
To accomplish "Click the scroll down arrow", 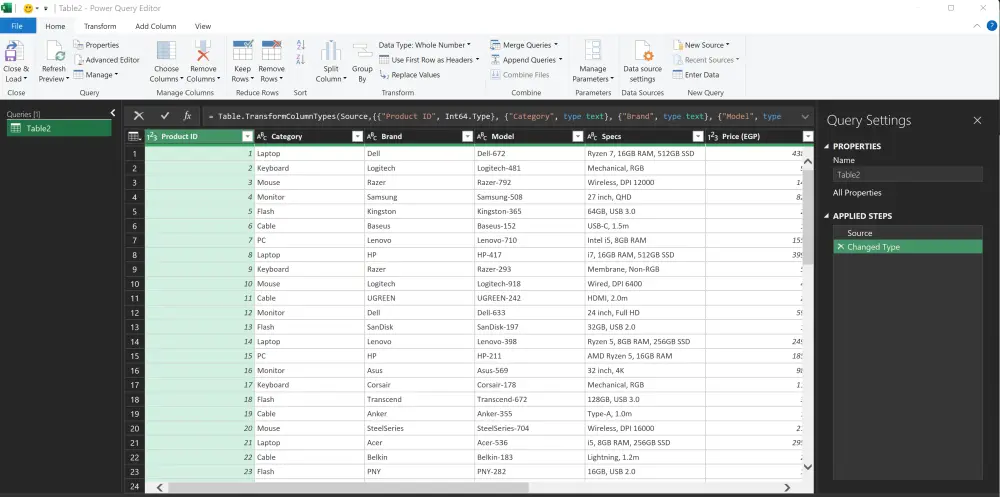I will coord(807,467).
